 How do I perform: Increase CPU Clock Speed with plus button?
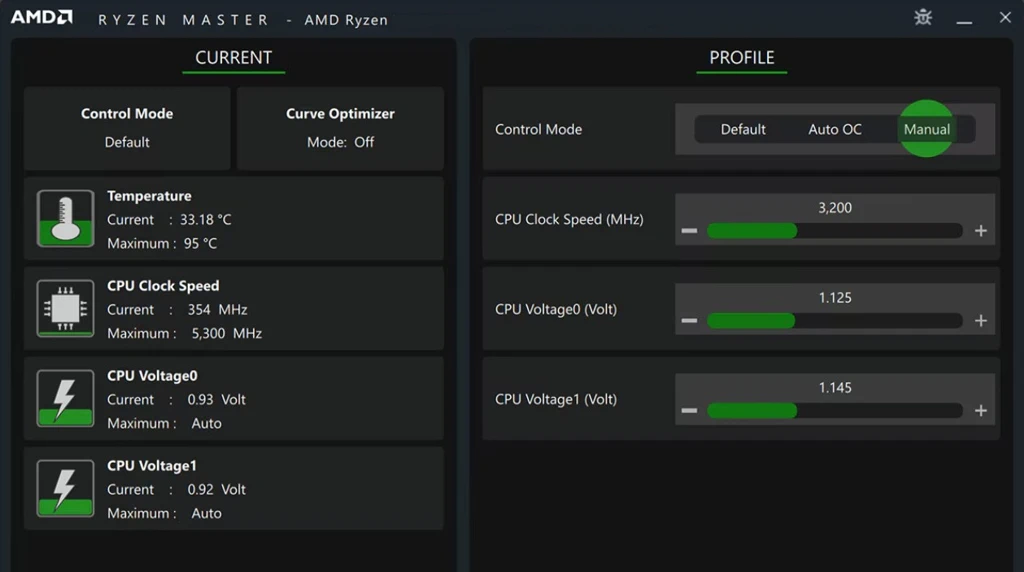coord(980,230)
